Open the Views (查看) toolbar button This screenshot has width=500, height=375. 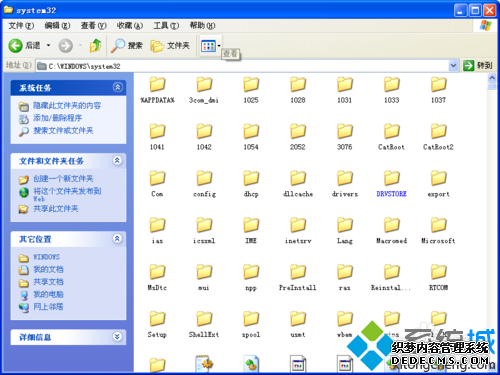point(208,46)
